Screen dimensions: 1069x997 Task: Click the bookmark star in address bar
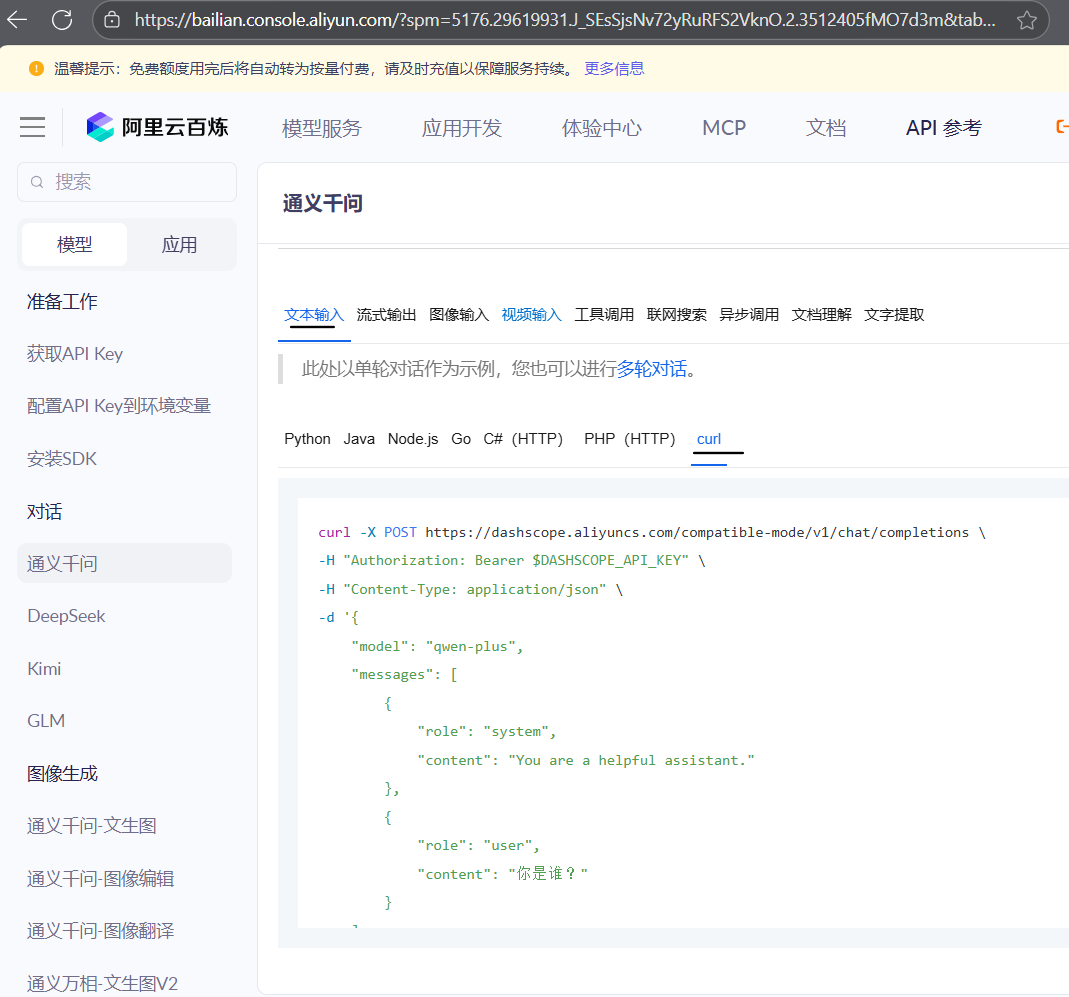point(1027,19)
